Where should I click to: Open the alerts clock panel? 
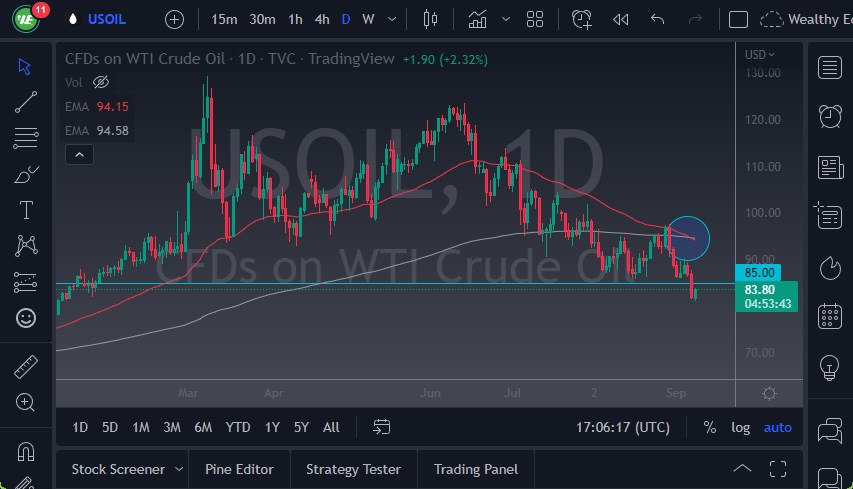click(x=829, y=116)
